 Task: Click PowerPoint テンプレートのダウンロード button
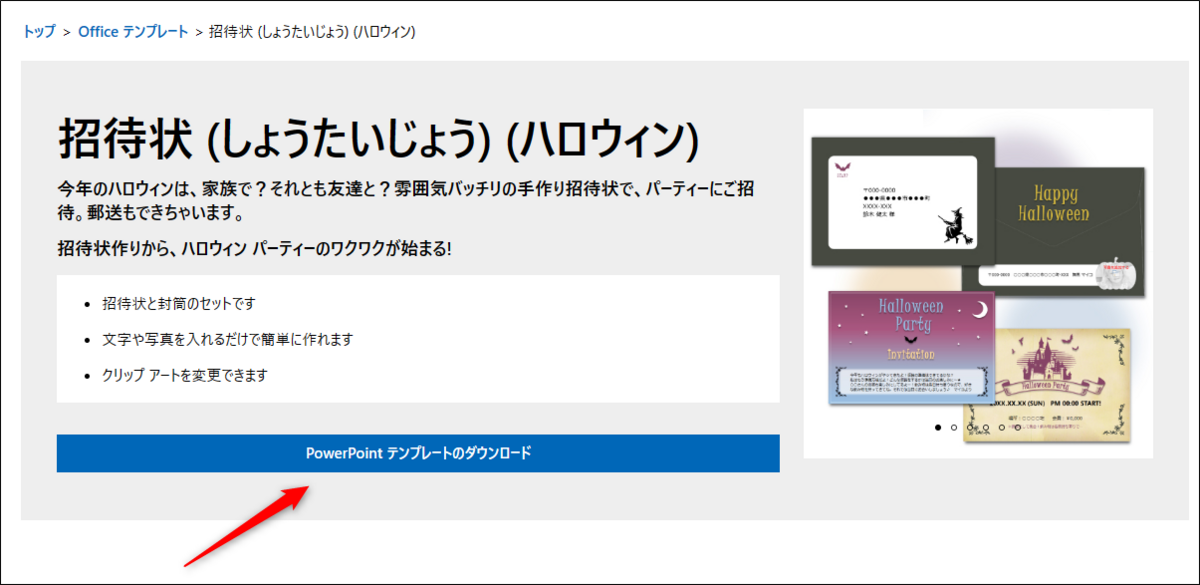pos(418,453)
